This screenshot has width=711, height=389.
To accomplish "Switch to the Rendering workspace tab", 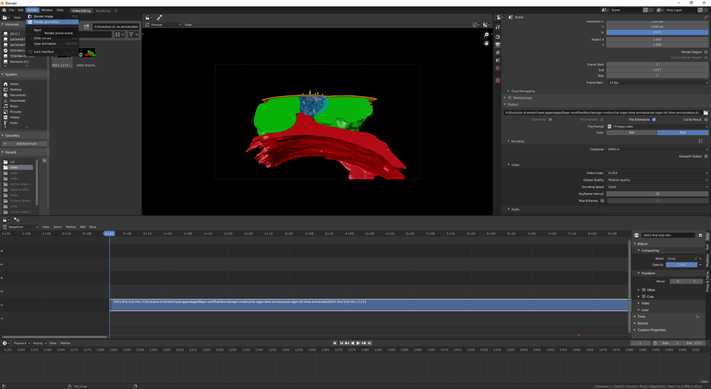I will click(x=103, y=10).
